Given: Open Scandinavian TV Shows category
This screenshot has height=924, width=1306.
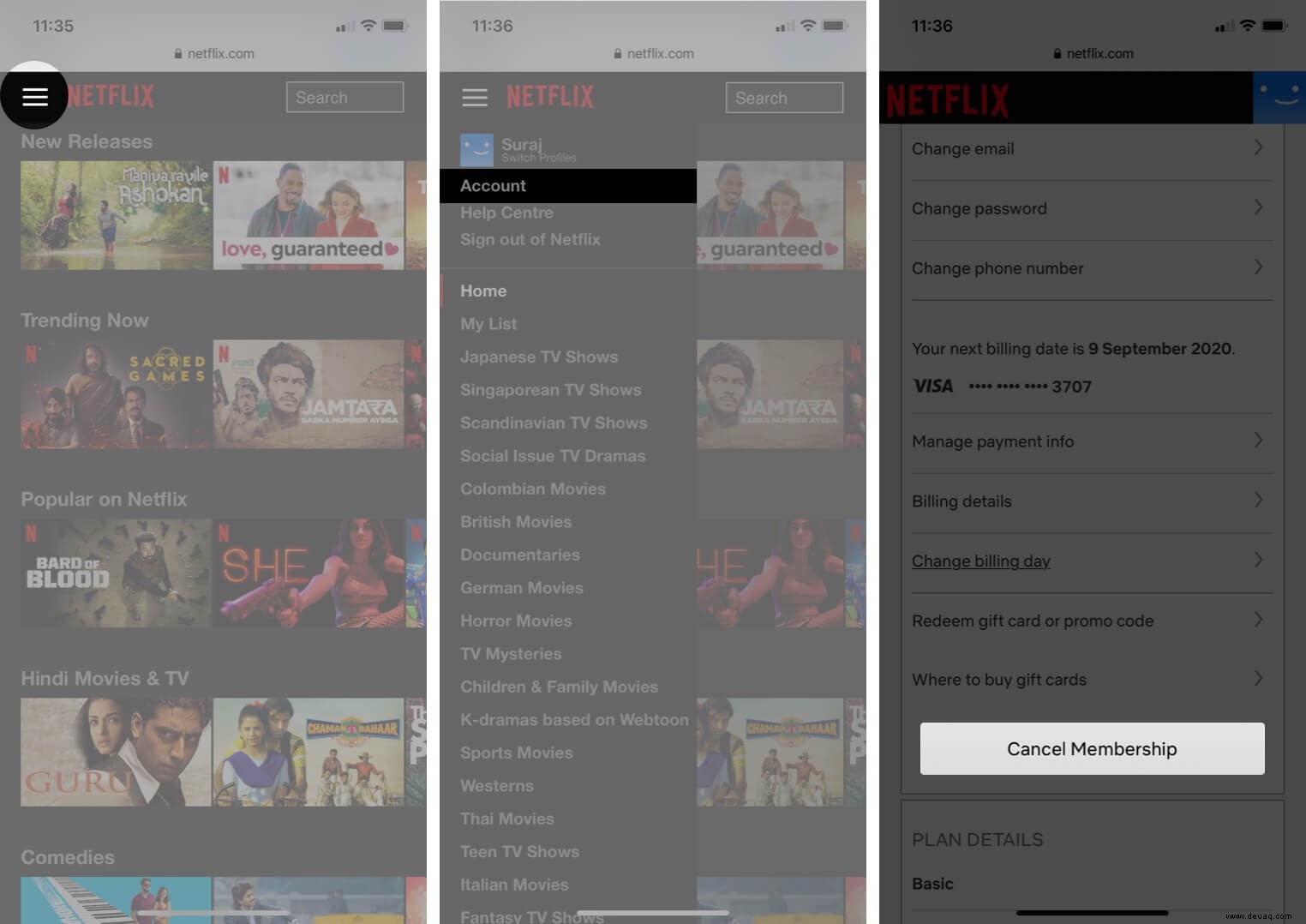Looking at the screenshot, I should (x=554, y=423).
